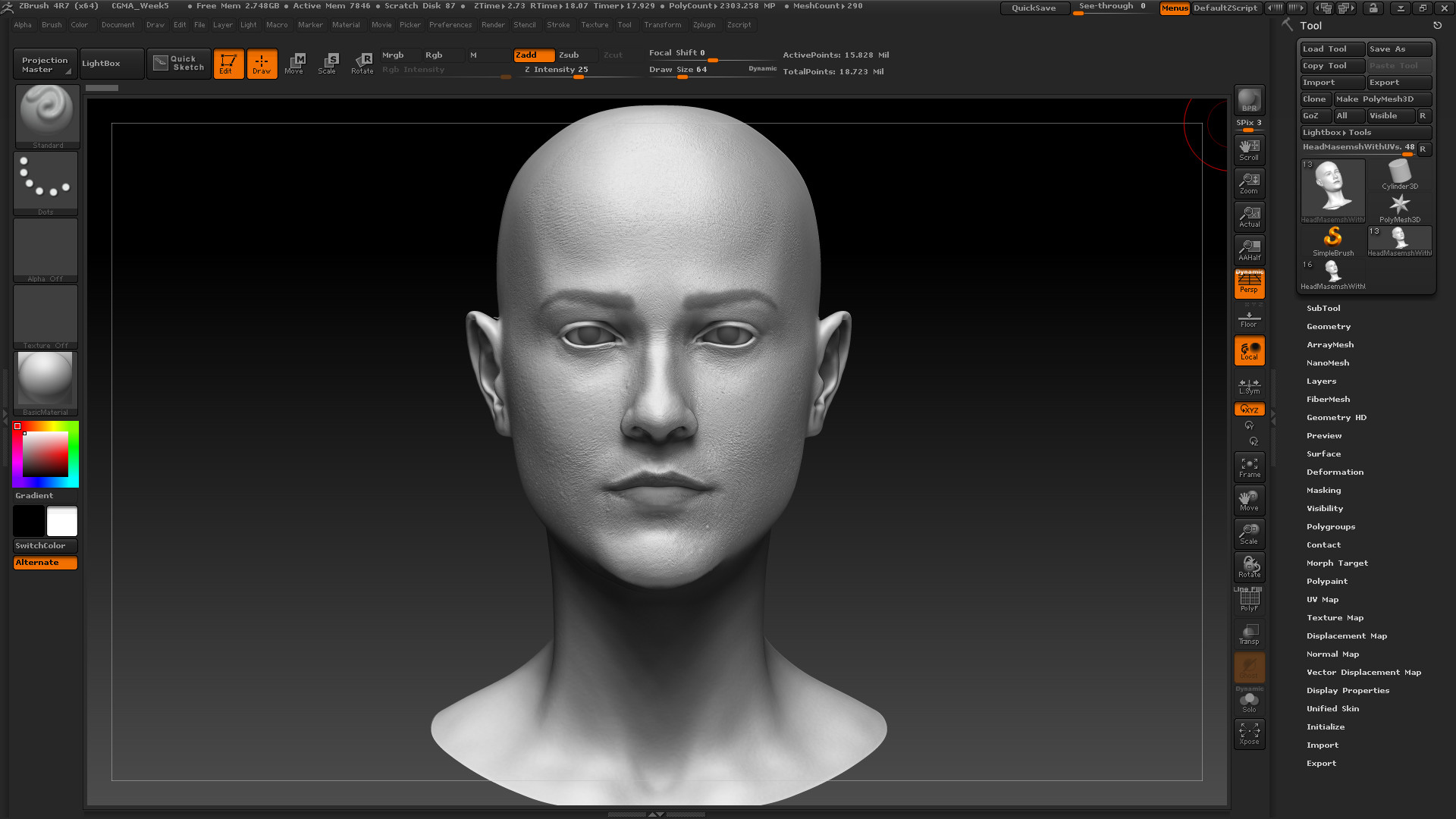Select the Cylinder3D tool thumbnail
The width and height of the screenshot is (1456, 819).
coord(1399,174)
